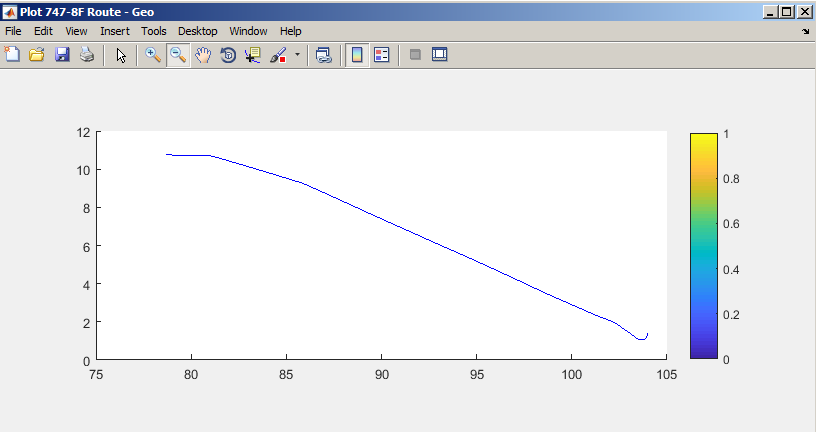The image size is (816, 432).
Task: Toggle the Insert Legend button
Action: point(382,55)
